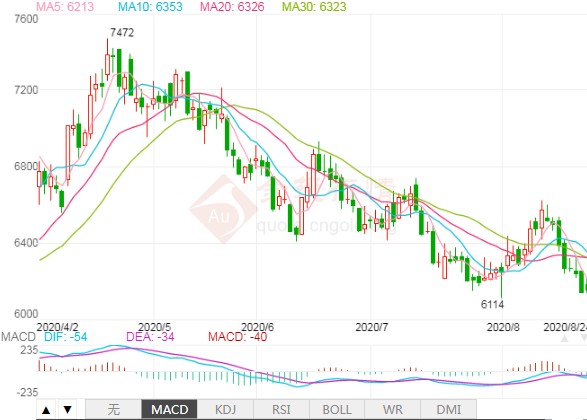
Task: Switch to the RSI indicator tab
Action: [x=281, y=409]
